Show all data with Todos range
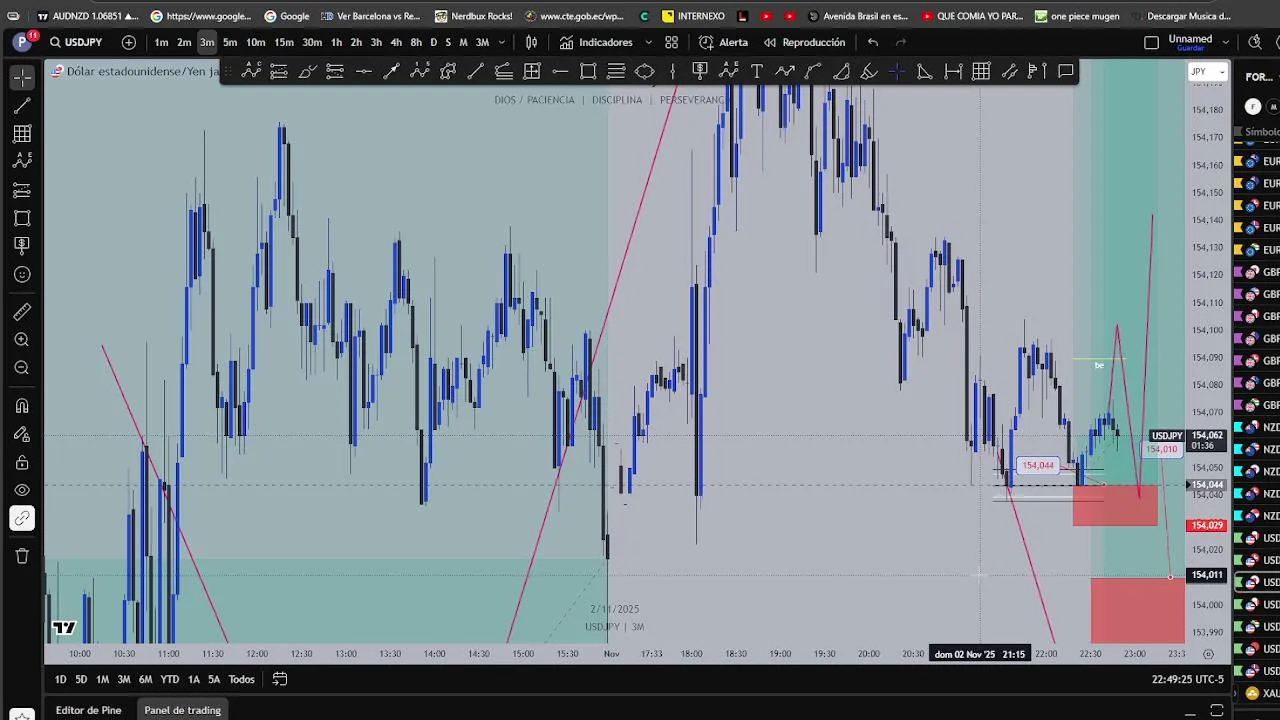Viewport: 1280px width, 720px height. pos(241,679)
